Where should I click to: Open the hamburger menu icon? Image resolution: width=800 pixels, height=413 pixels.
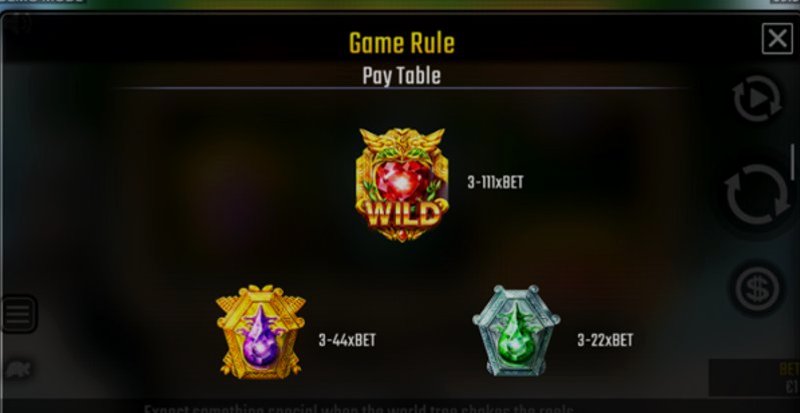(18, 314)
